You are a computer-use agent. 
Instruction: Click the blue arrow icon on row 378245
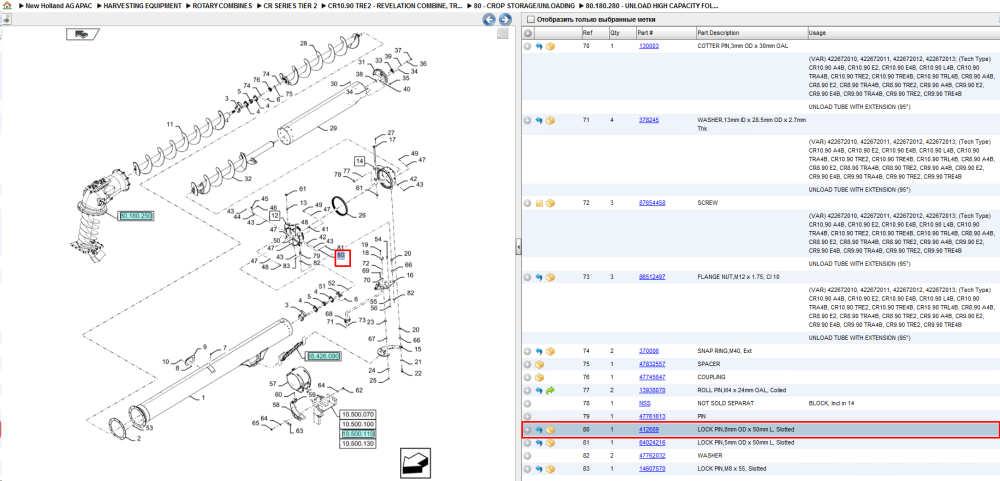click(x=539, y=120)
